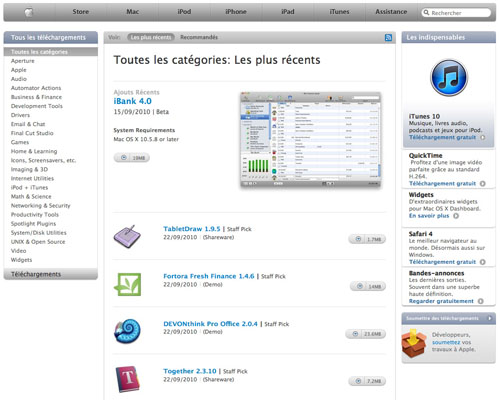This screenshot has width=500, height=400.
Task: Switch to the Recommandés view
Action: [x=199, y=37]
